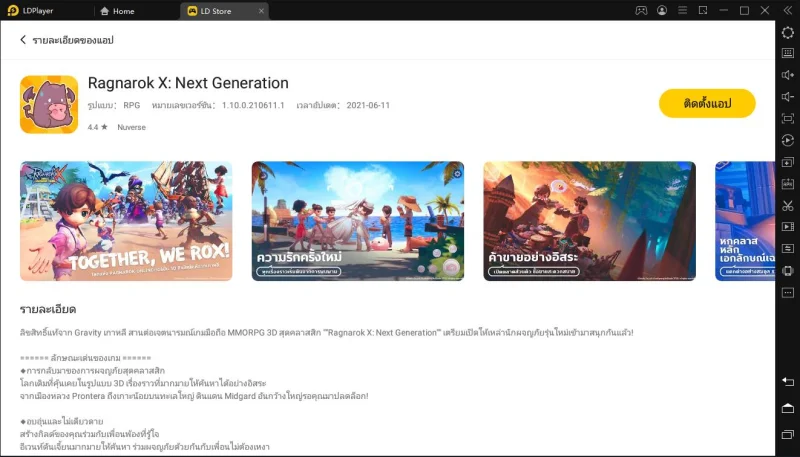Click the Android home icon in sidebar
This screenshot has width=800, height=457.
click(x=788, y=408)
